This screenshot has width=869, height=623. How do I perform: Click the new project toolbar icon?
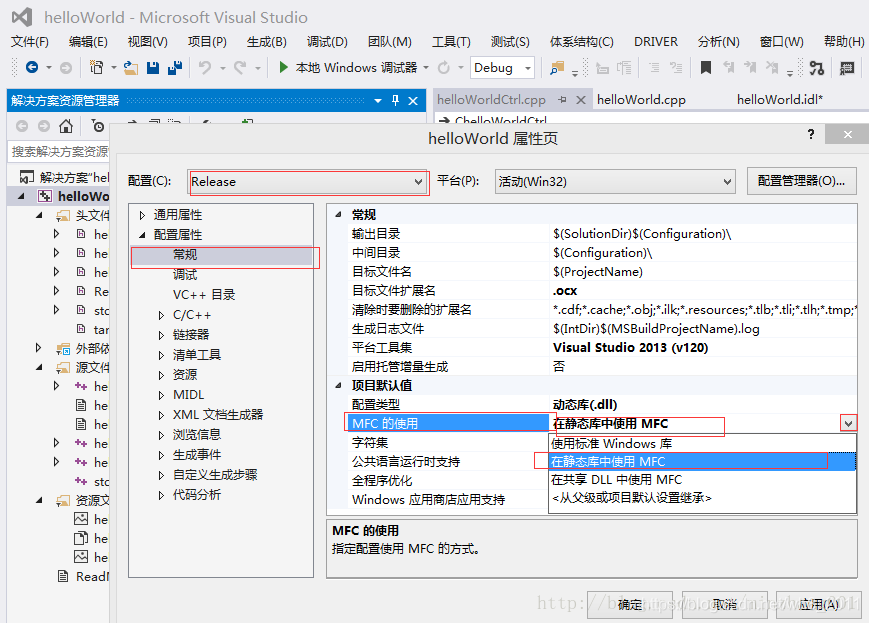click(x=96, y=68)
